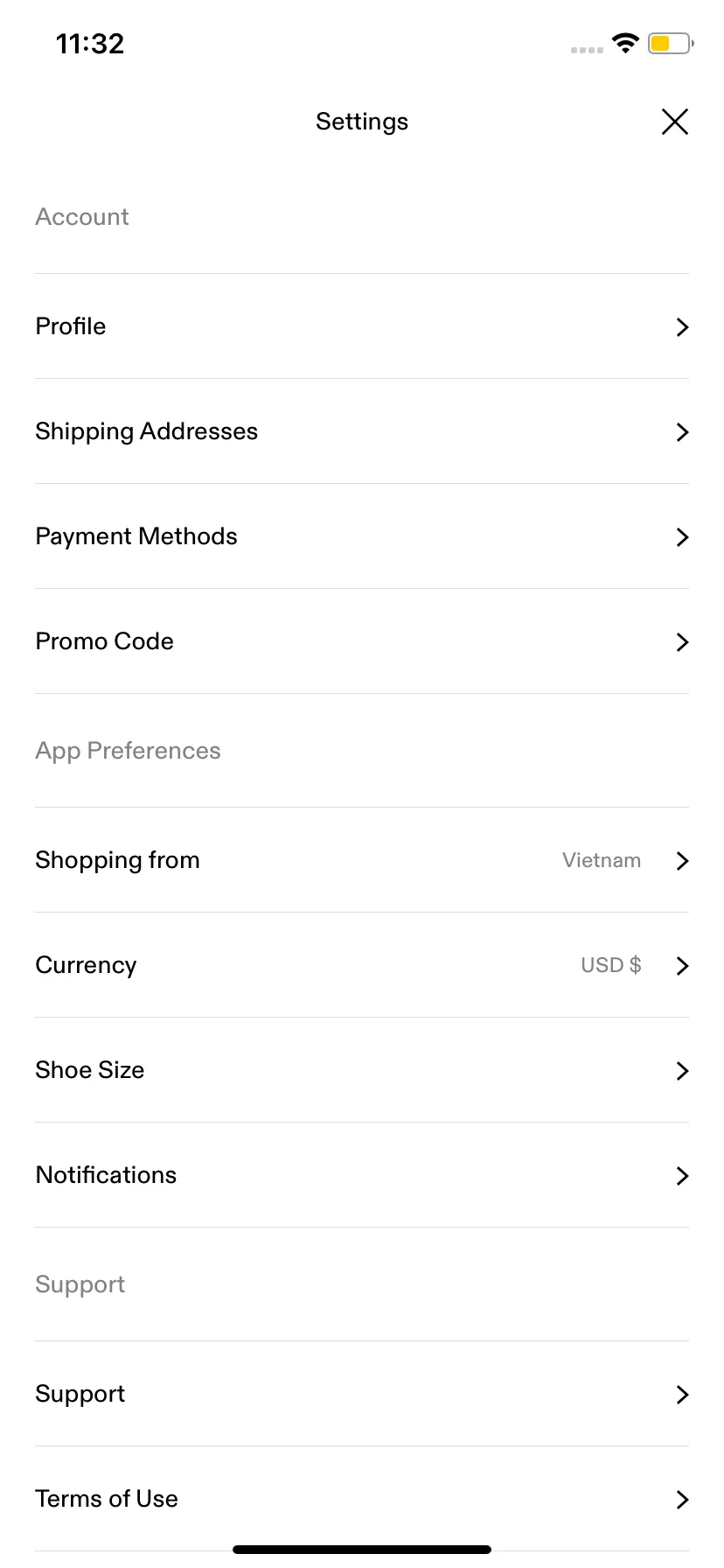This screenshot has height=1568, width=724.
Task: Go to Notifications settings
Action: (362, 1175)
